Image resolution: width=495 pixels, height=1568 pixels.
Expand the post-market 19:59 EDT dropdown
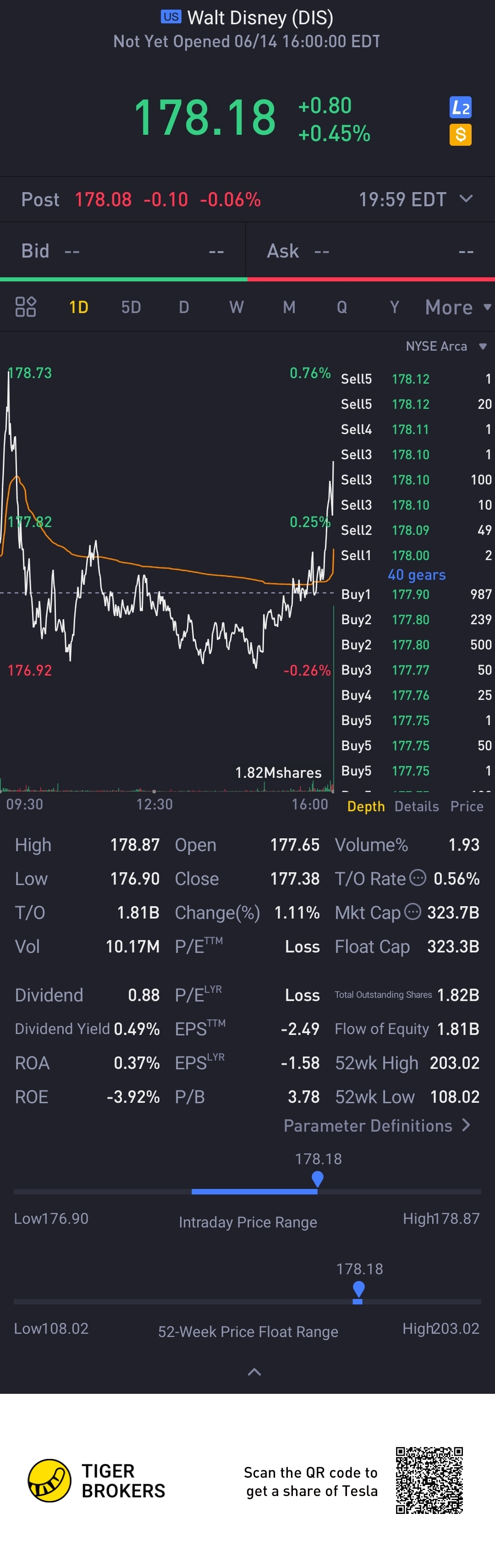(466, 198)
